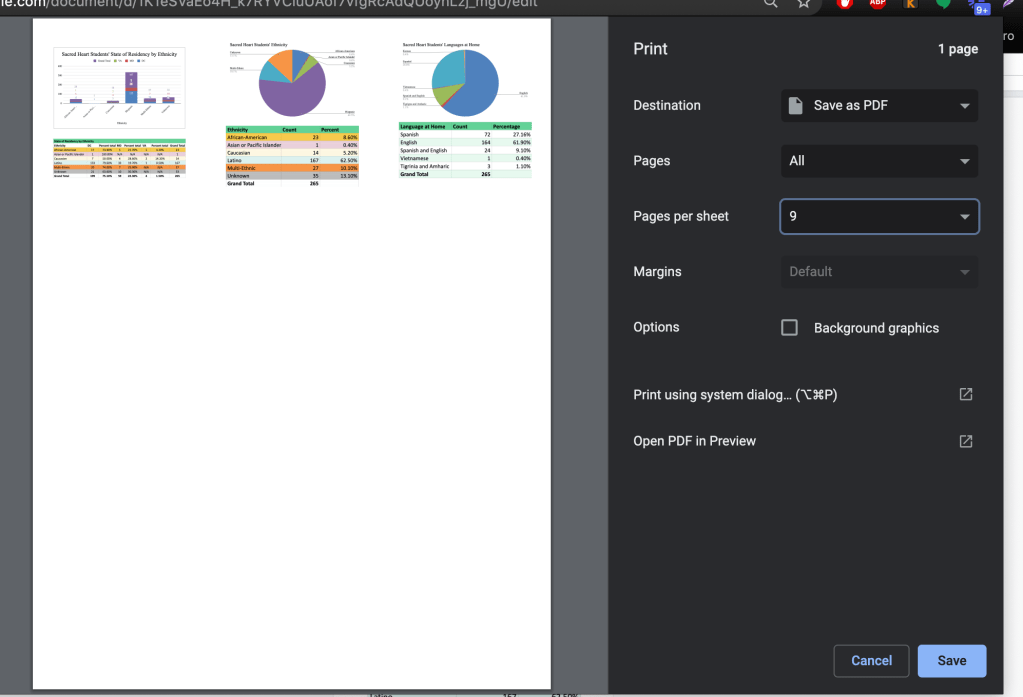Open the orange K extension icon
Screen dimensions: 1023x697
pyautogui.click(x=910, y=4)
